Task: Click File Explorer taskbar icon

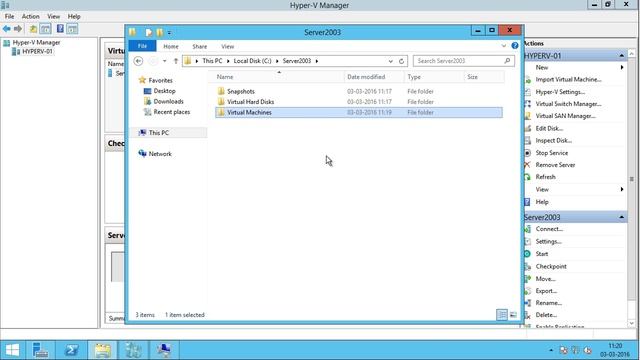Action: coord(102,350)
